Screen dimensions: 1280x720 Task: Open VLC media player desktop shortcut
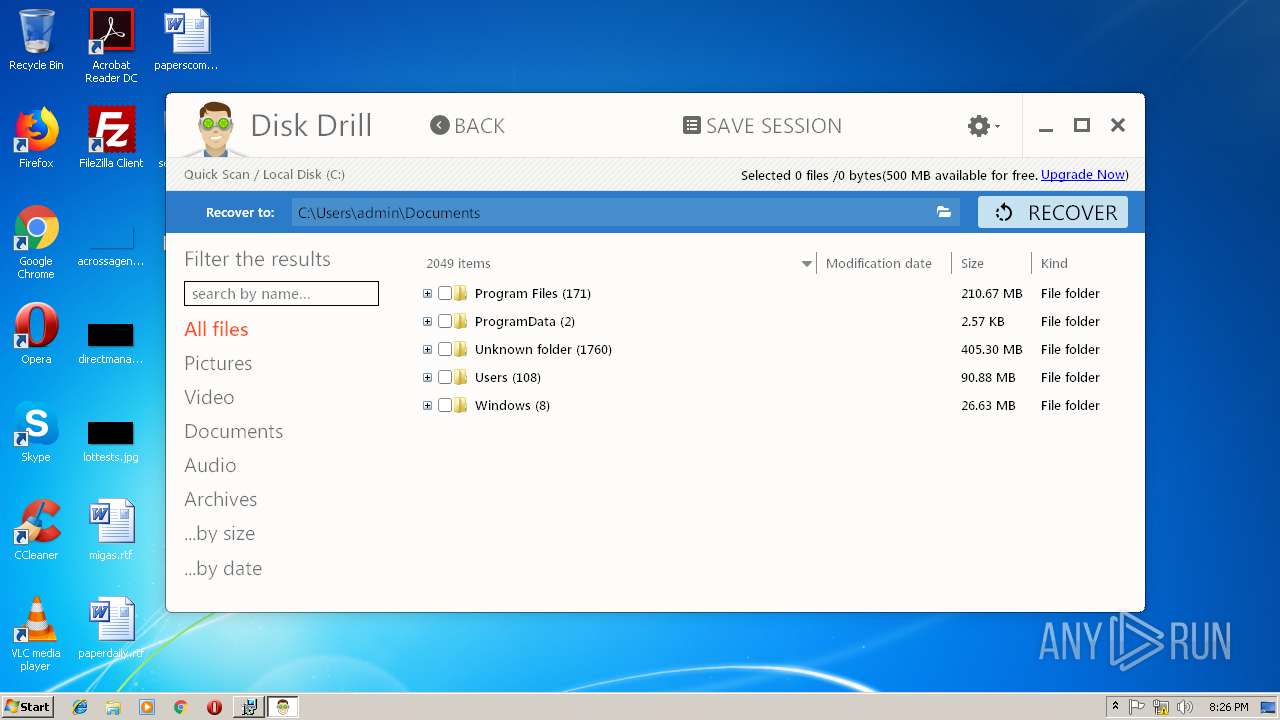coord(36,634)
